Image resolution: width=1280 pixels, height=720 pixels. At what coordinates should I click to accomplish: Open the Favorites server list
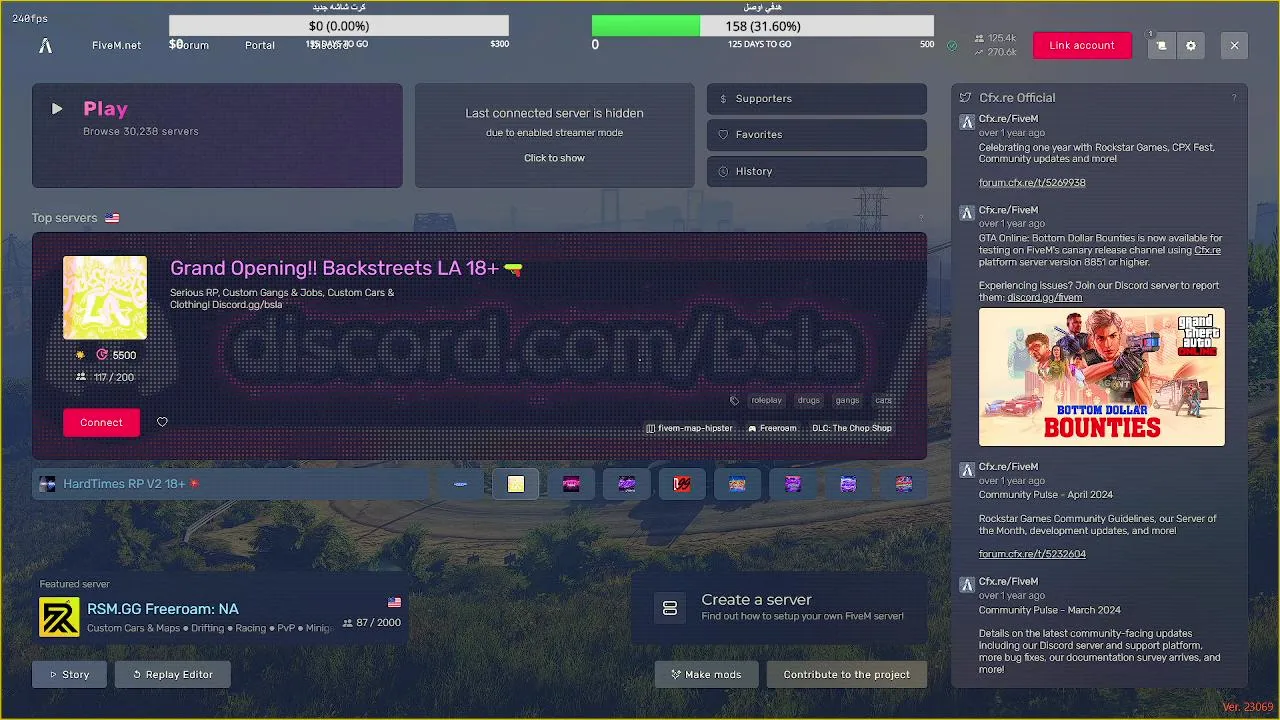click(x=816, y=134)
